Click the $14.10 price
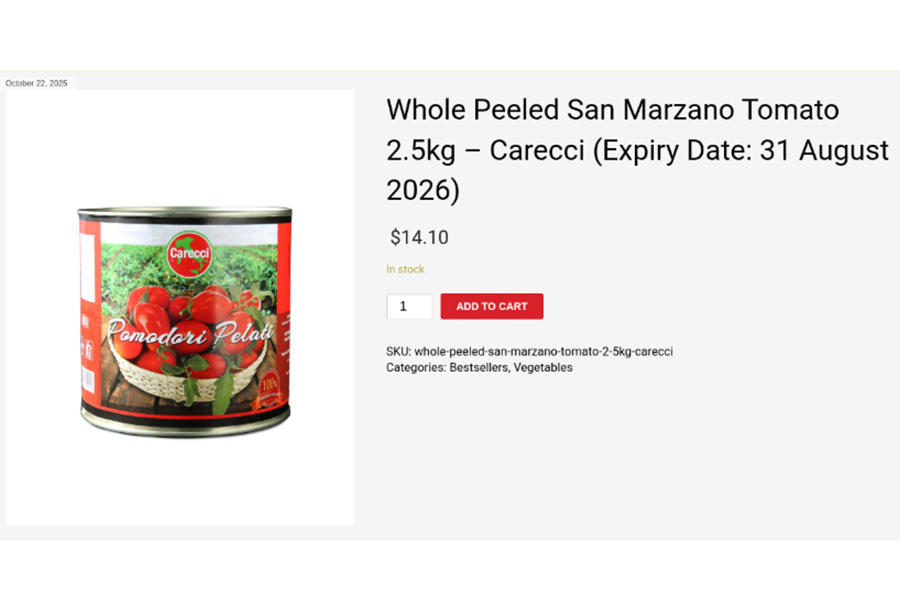 pyautogui.click(x=419, y=238)
